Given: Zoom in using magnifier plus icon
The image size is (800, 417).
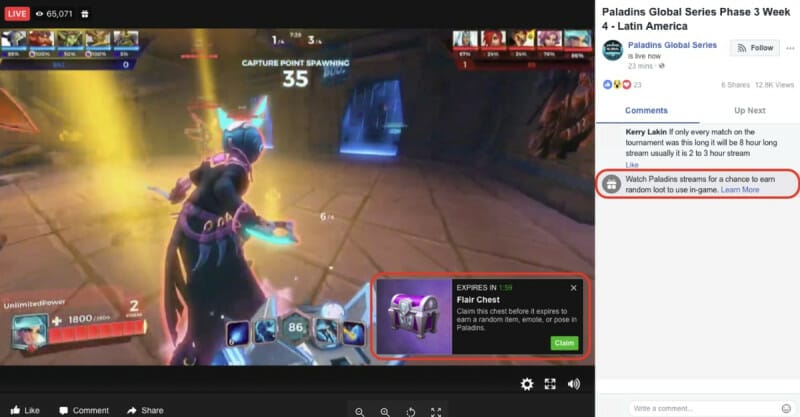Looking at the screenshot, I should [385, 411].
